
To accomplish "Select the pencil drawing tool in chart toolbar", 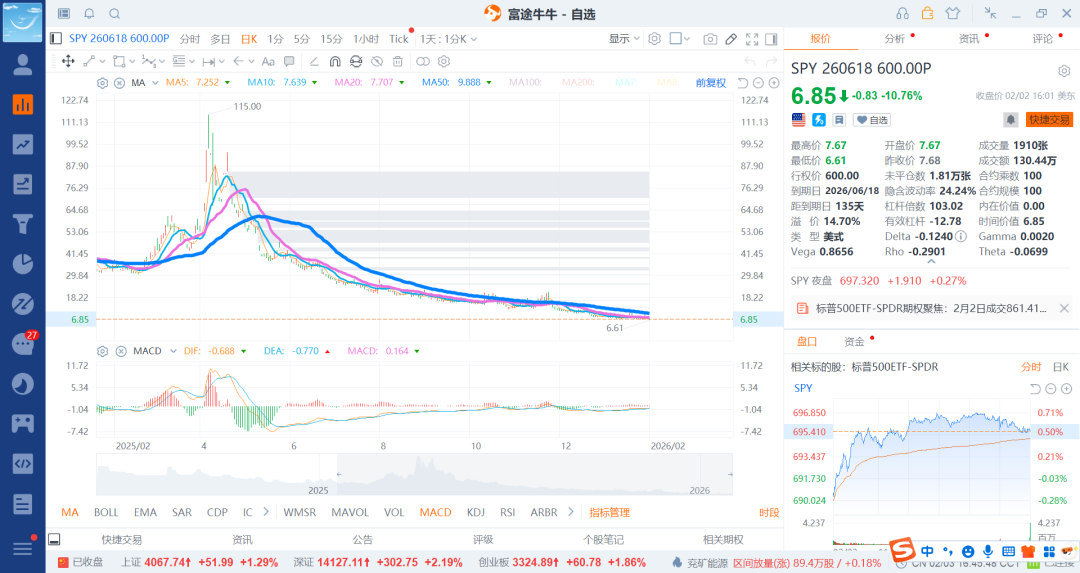I will [x=731, y=39].
